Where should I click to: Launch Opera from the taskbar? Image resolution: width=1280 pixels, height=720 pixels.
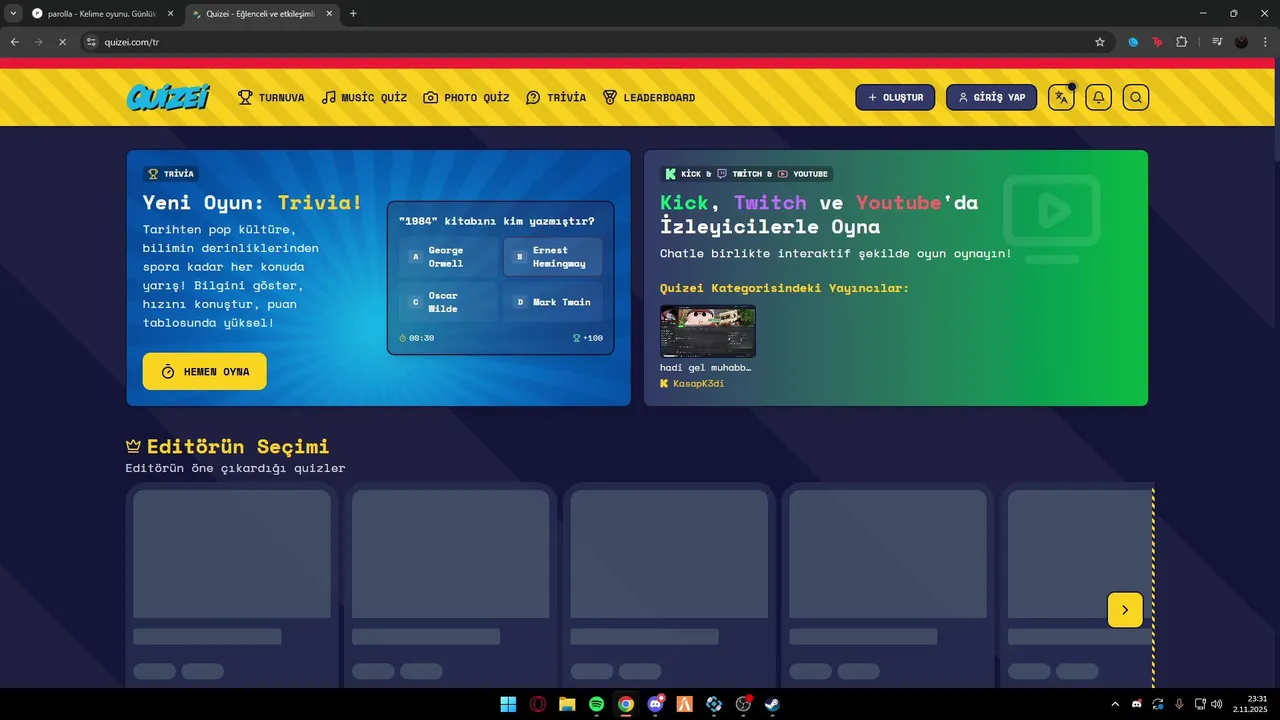pyautogui.click(x=538, y=704)
